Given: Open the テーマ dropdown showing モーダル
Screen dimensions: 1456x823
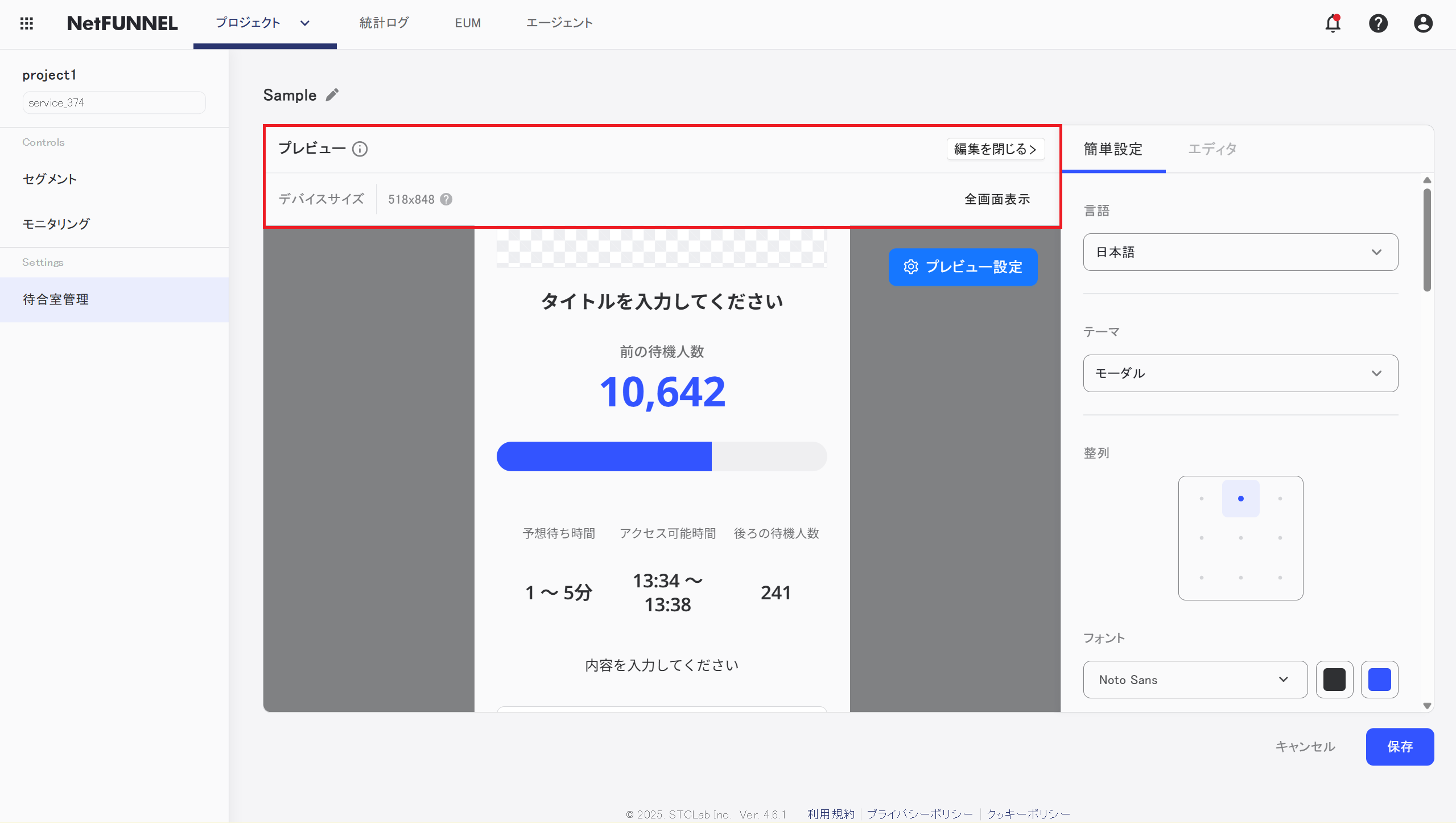Looking at the screenshot, I should point(1239,373).
